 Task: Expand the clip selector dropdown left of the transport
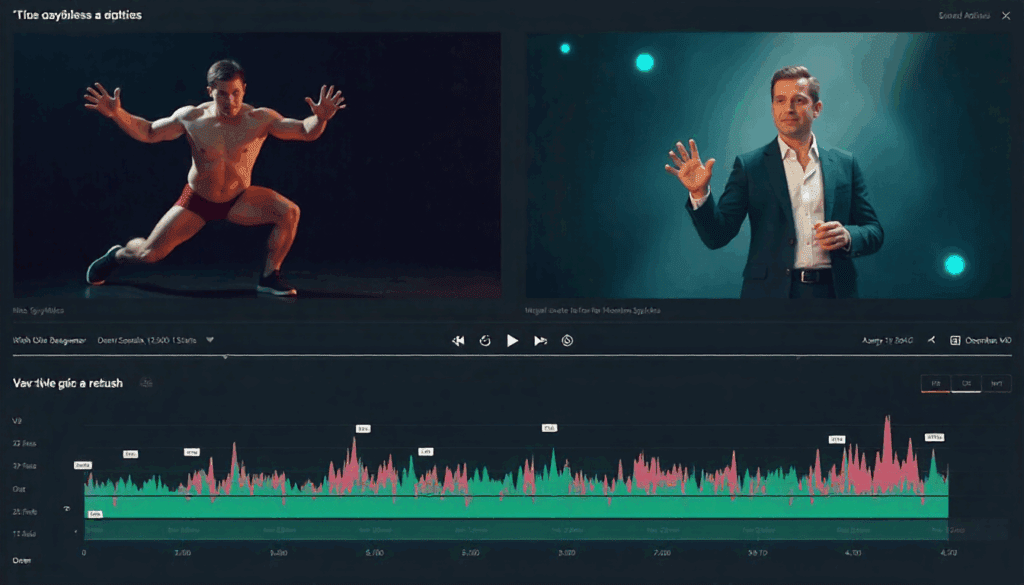[x=210, y=340]
